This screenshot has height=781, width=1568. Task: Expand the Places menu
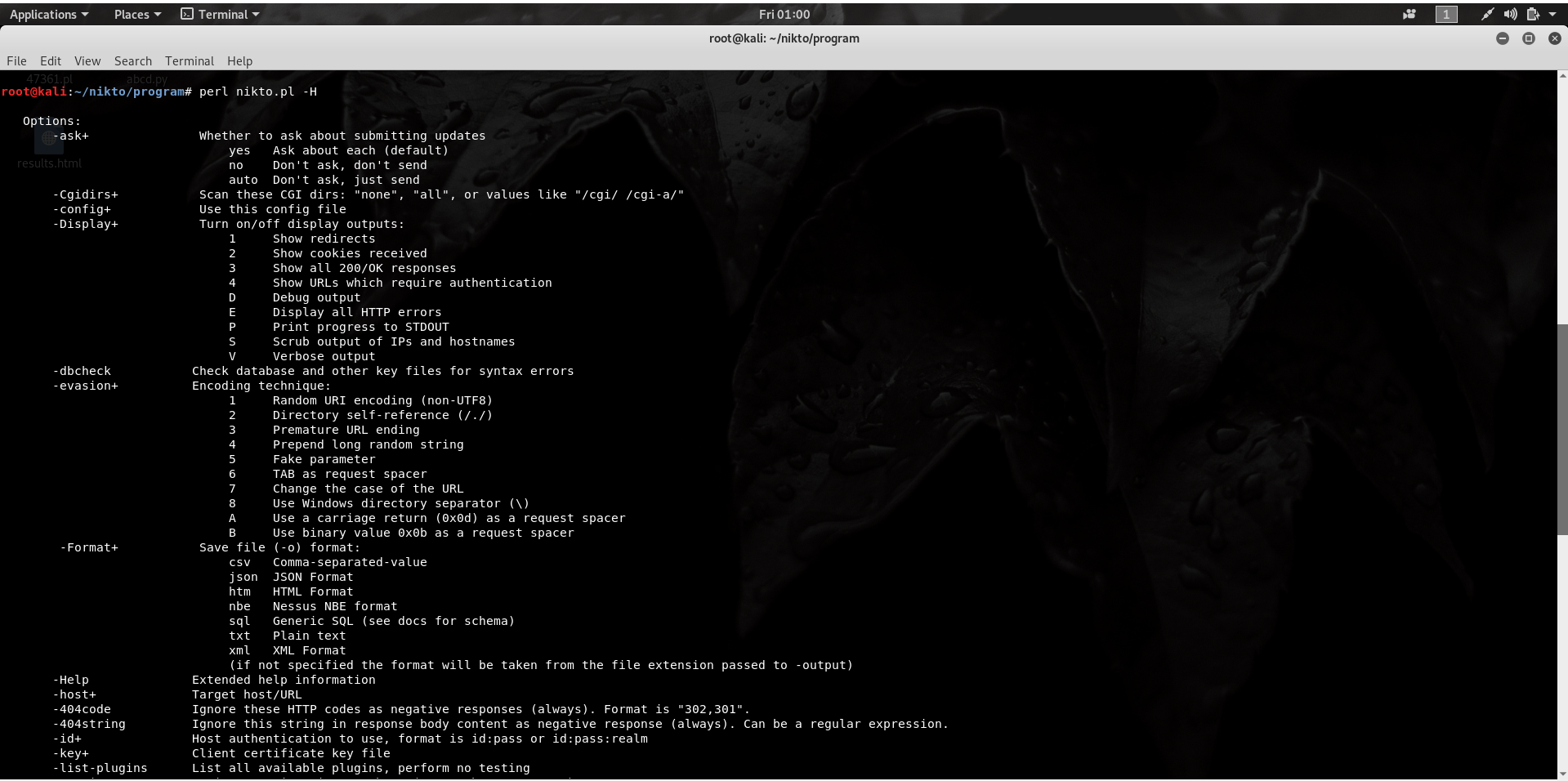[132, 14]
